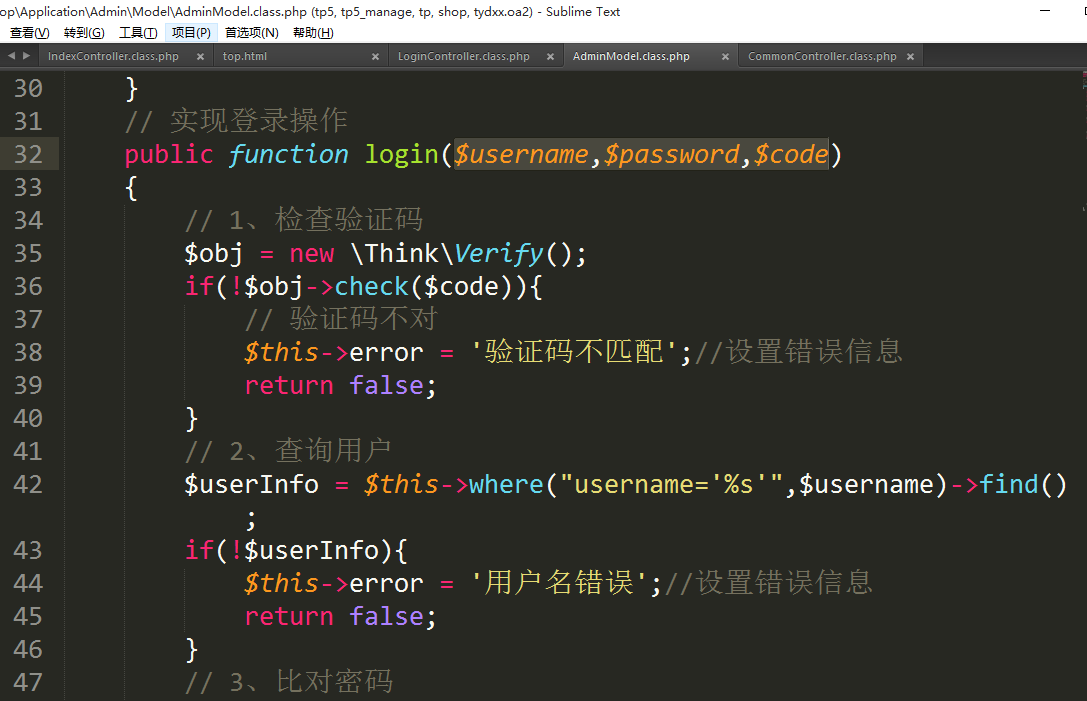
Task: Expand the 项目(P) menu
Action: coord(191,33)
